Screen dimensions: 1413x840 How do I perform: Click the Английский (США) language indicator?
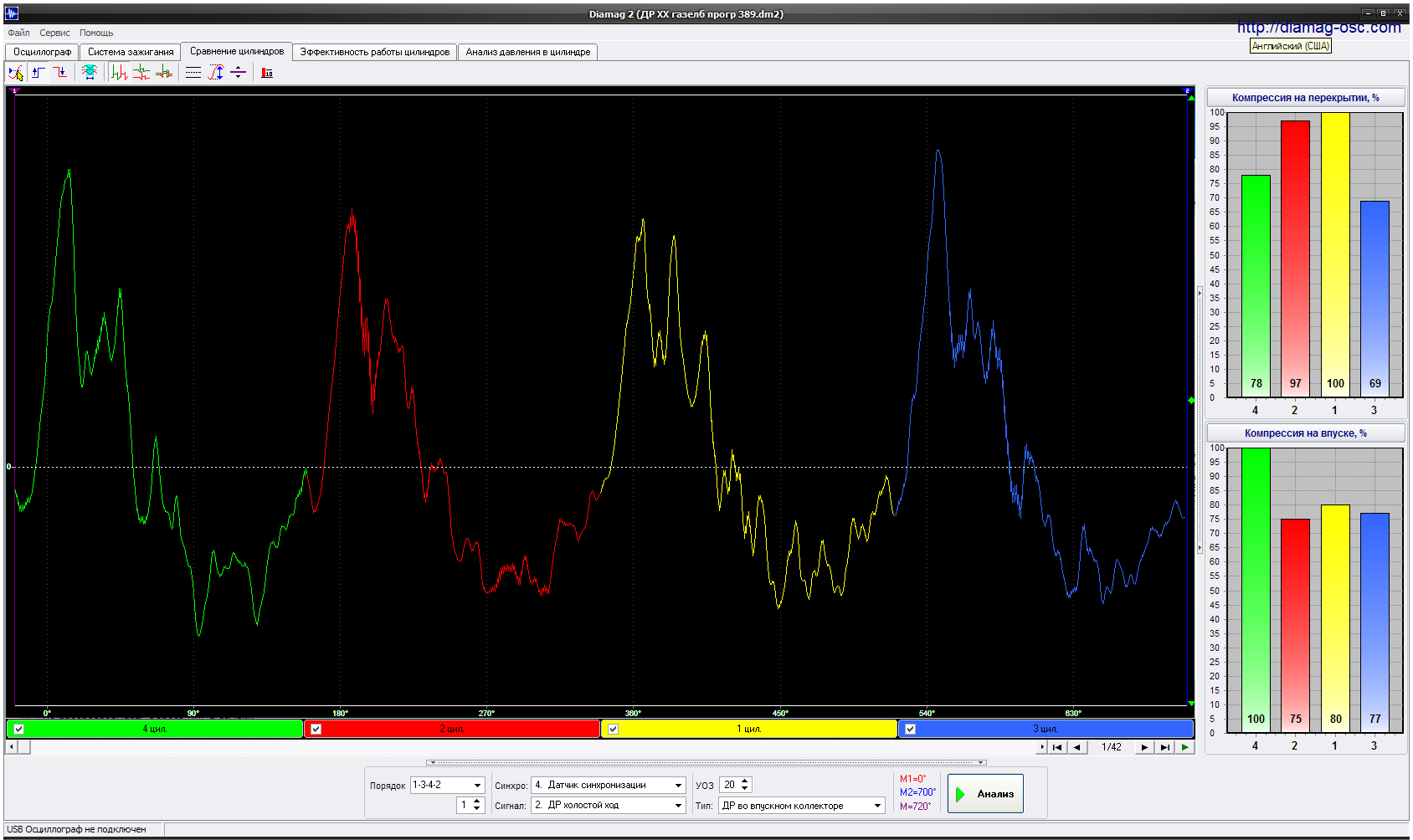click(x=1290, y=46)
